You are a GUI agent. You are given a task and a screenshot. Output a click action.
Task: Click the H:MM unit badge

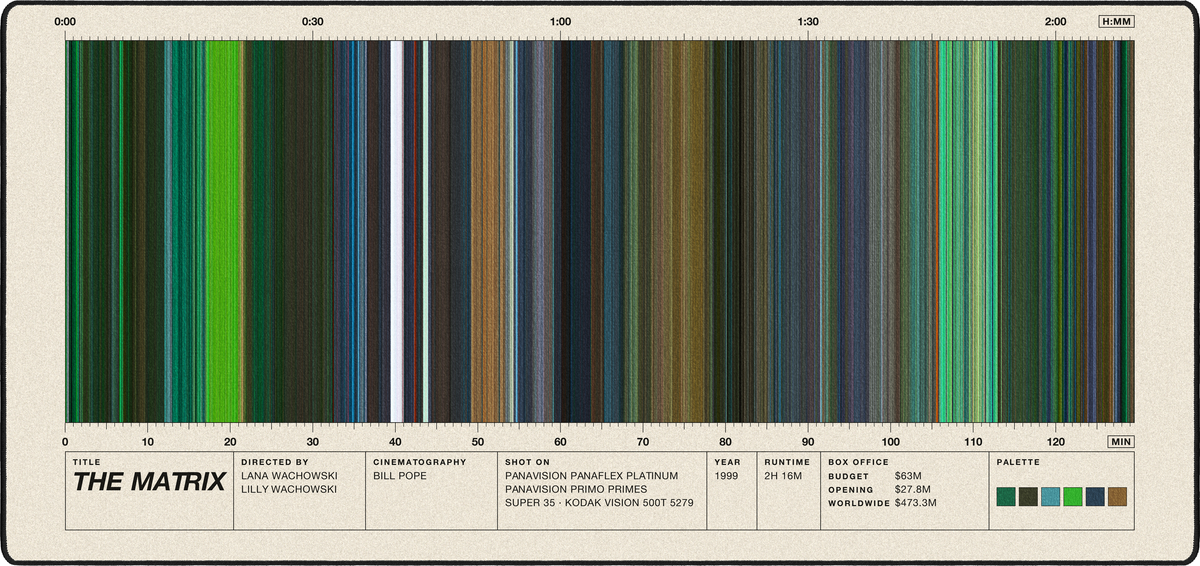[1116, 21]
